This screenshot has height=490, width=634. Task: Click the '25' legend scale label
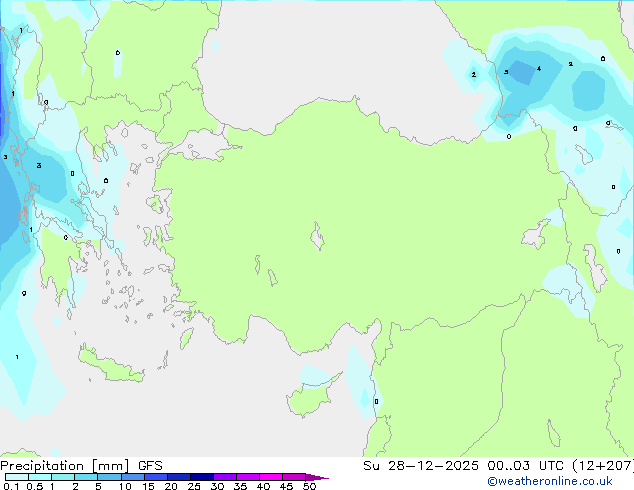click(x=194, y=486)
